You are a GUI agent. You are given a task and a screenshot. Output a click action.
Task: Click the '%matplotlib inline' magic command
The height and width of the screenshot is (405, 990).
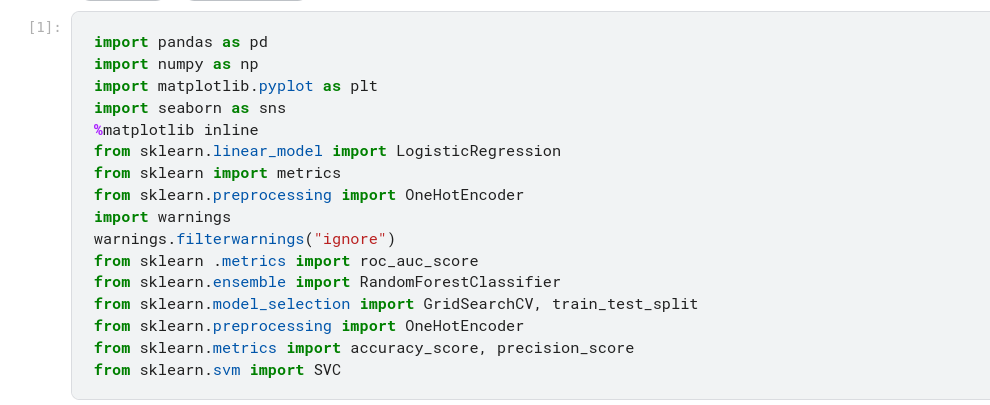(x=176, y=130)
